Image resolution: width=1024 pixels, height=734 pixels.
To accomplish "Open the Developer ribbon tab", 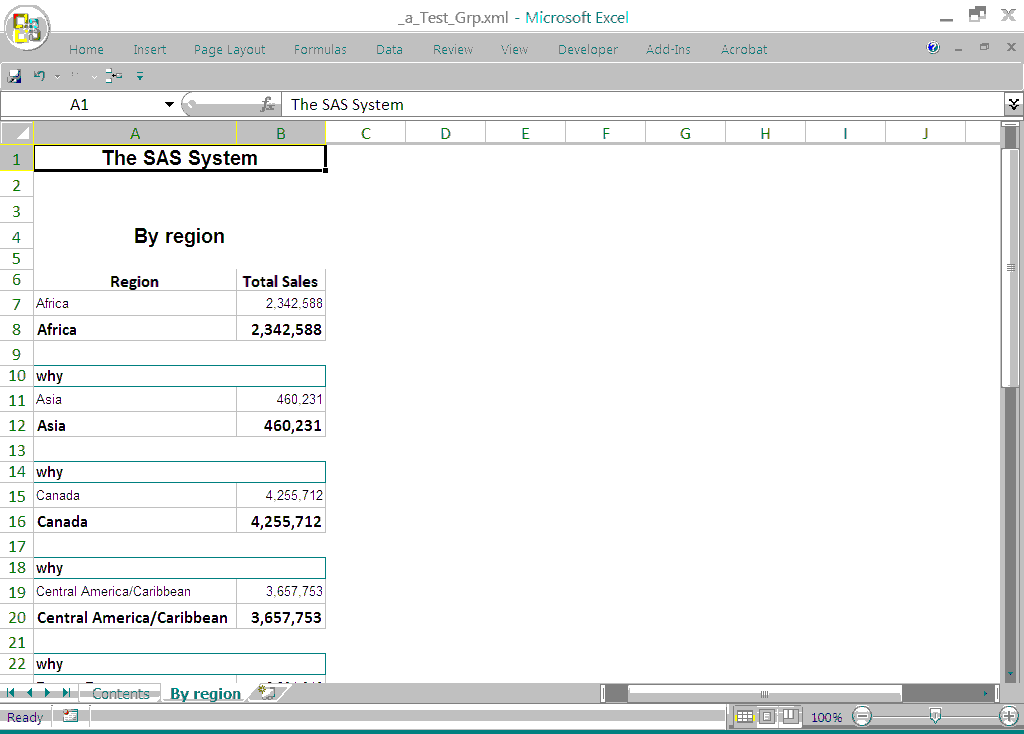I will pyautogui.click(x=588, y=50).
